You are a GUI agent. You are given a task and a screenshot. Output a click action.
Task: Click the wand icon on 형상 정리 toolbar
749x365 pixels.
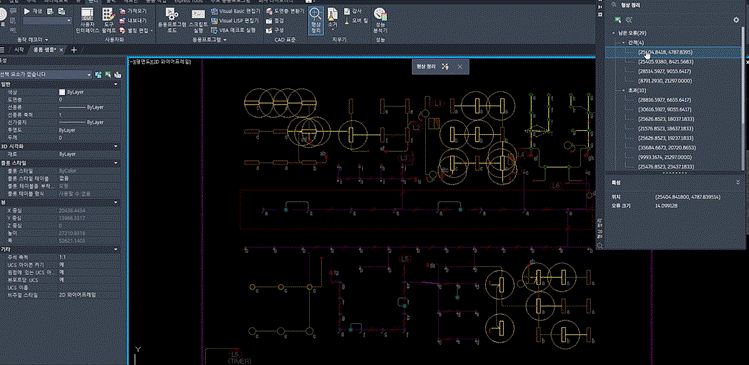click(x=445, y=67)
